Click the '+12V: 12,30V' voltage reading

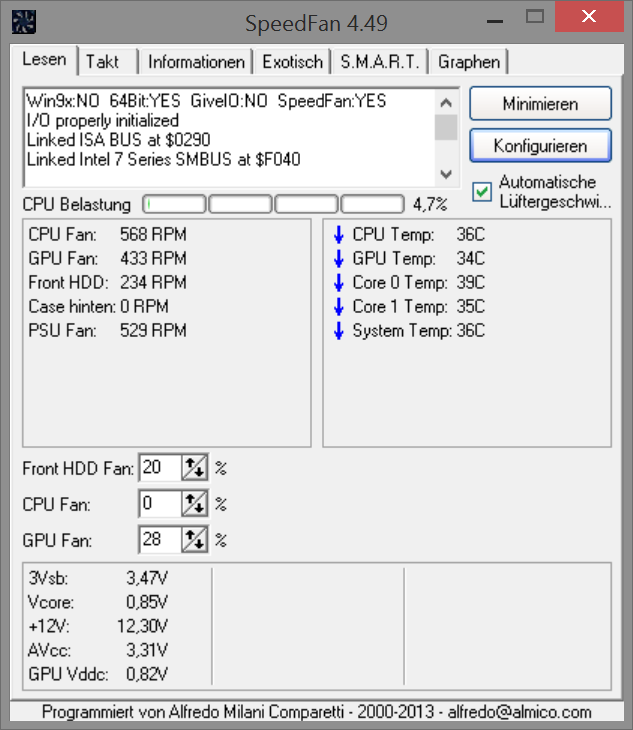click(x=98, y=626)
